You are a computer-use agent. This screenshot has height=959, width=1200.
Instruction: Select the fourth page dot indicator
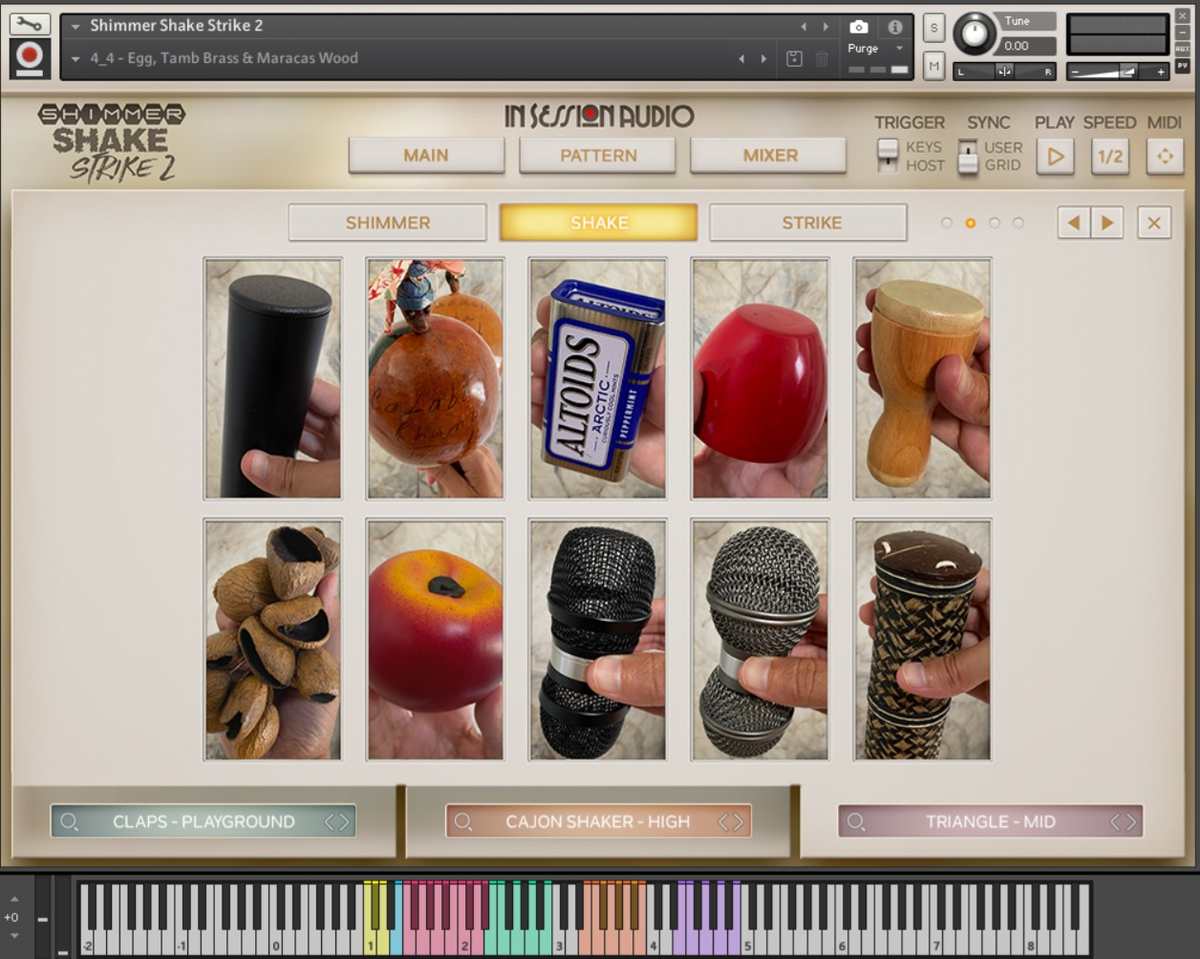tap(1018, 223)
